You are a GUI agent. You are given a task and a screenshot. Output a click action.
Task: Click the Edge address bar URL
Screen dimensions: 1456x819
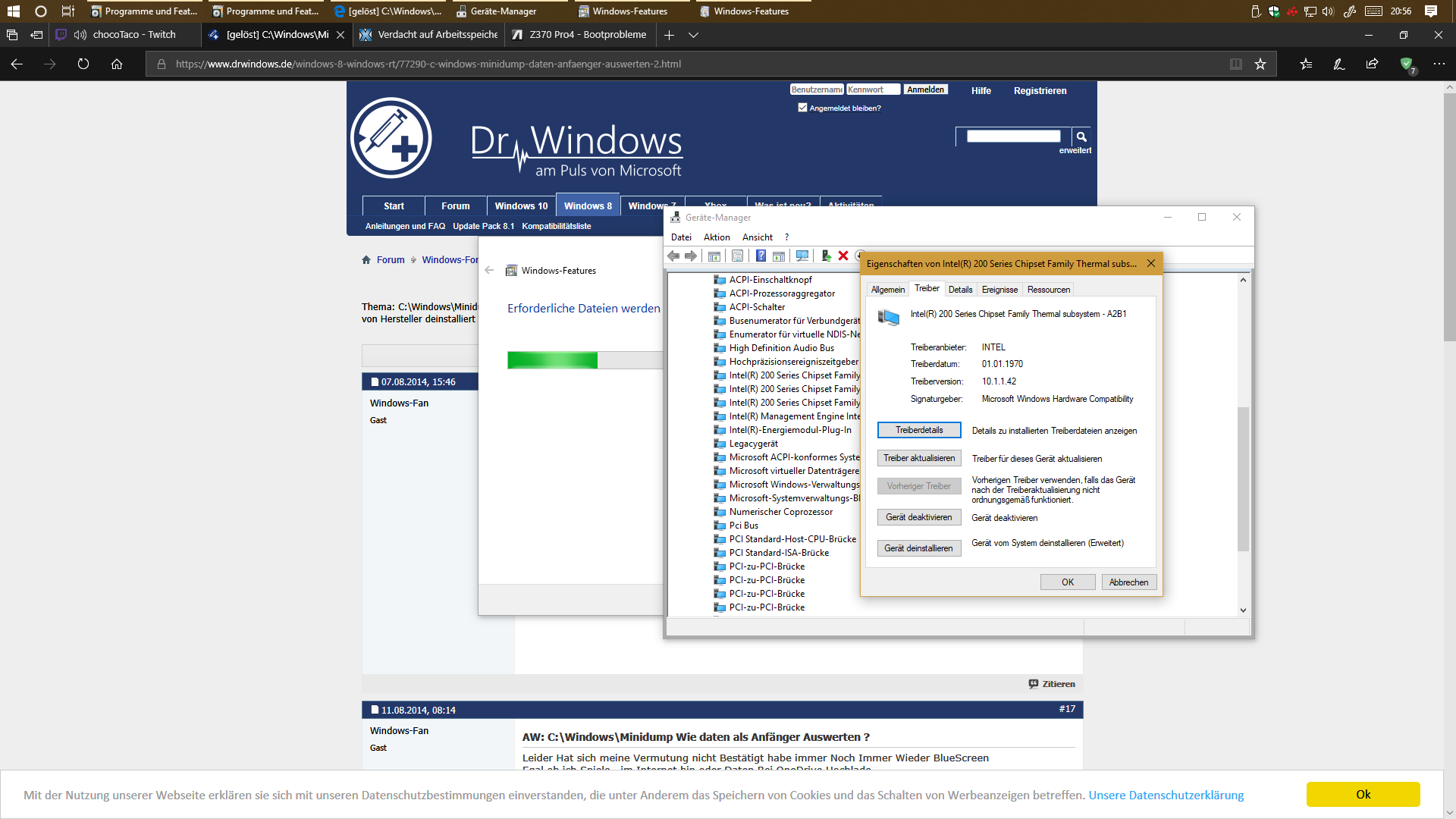(x=428, y=64)
